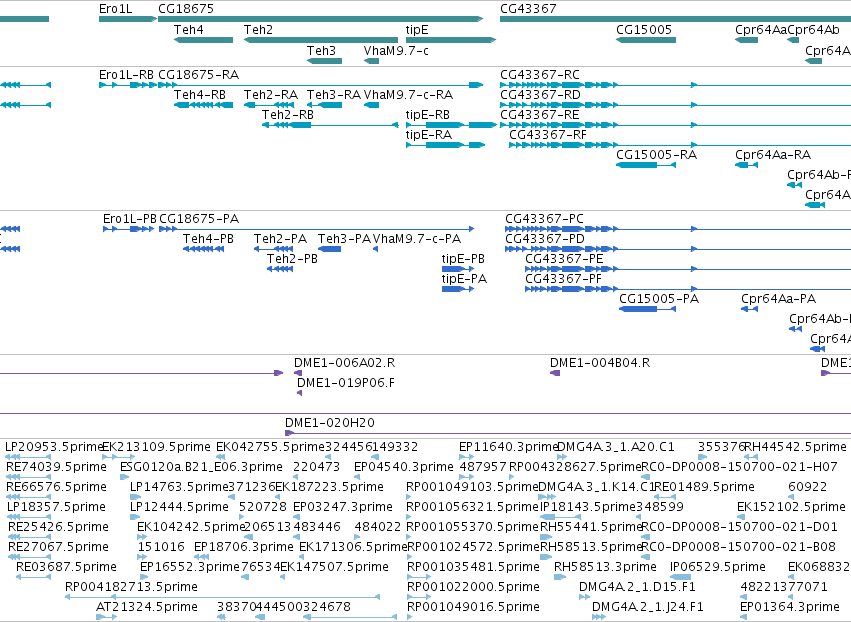Select the Ero1L-RB transcript
The width and height of the screenshot is (851, 622).
[x=128, y=85]
